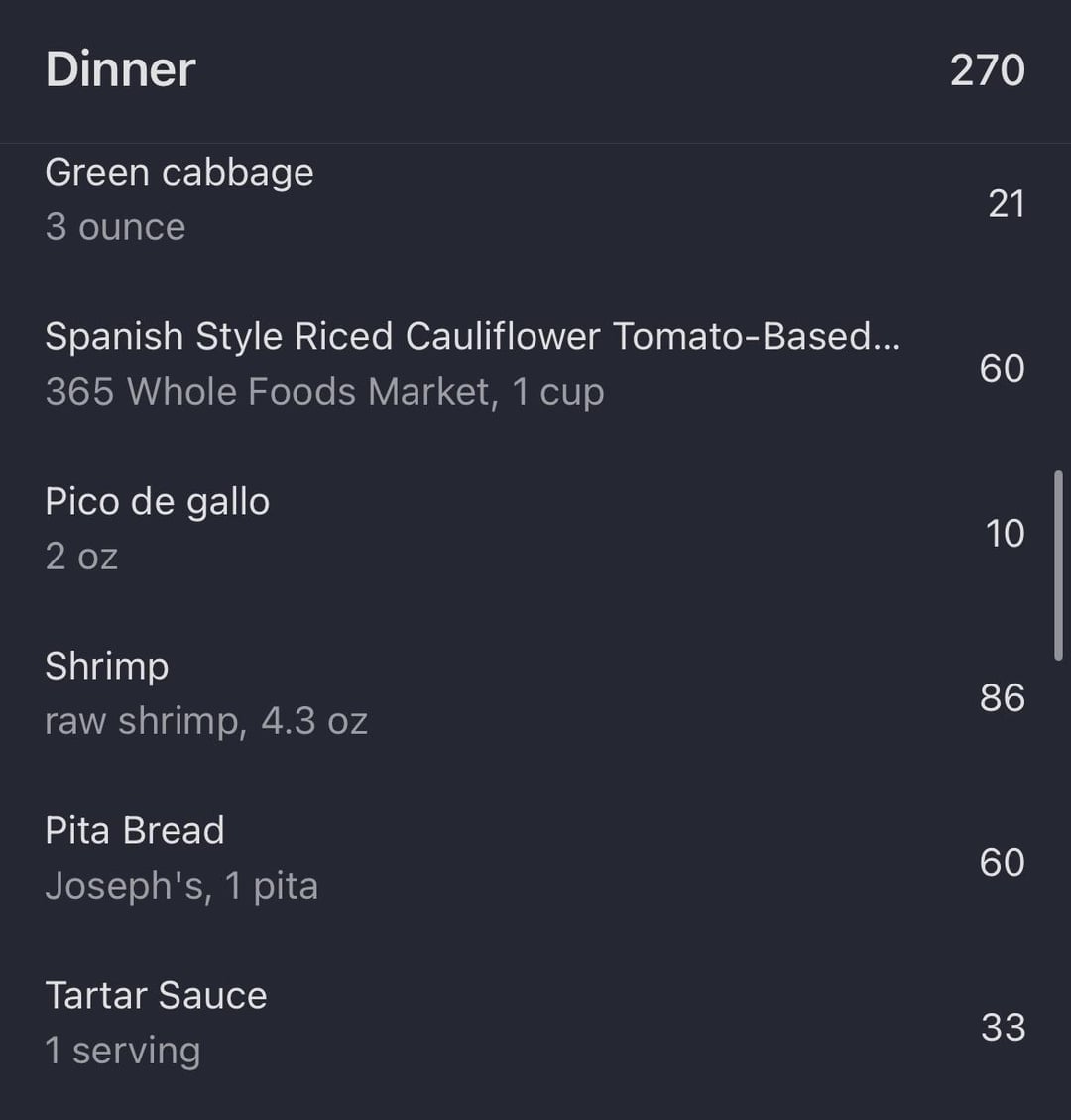Tap Shrimp 86 calorie value

click(x=1003, y=697)
